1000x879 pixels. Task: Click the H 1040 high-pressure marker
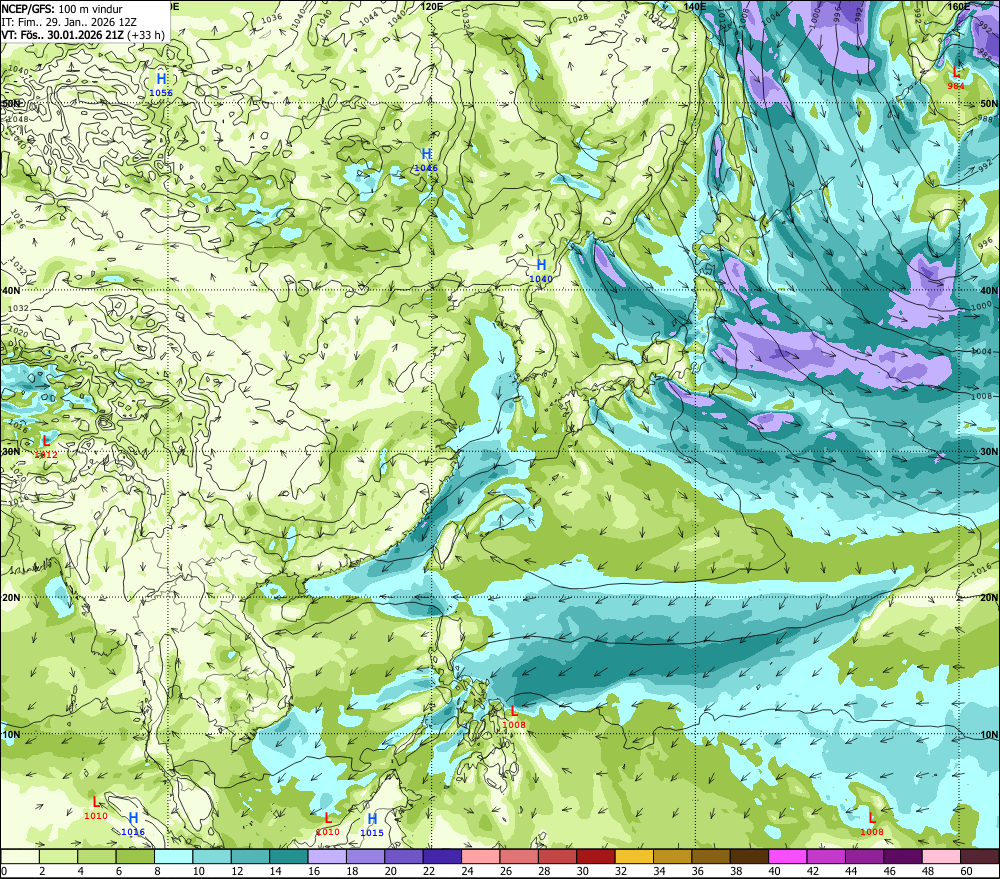click(x=541, y=270)
